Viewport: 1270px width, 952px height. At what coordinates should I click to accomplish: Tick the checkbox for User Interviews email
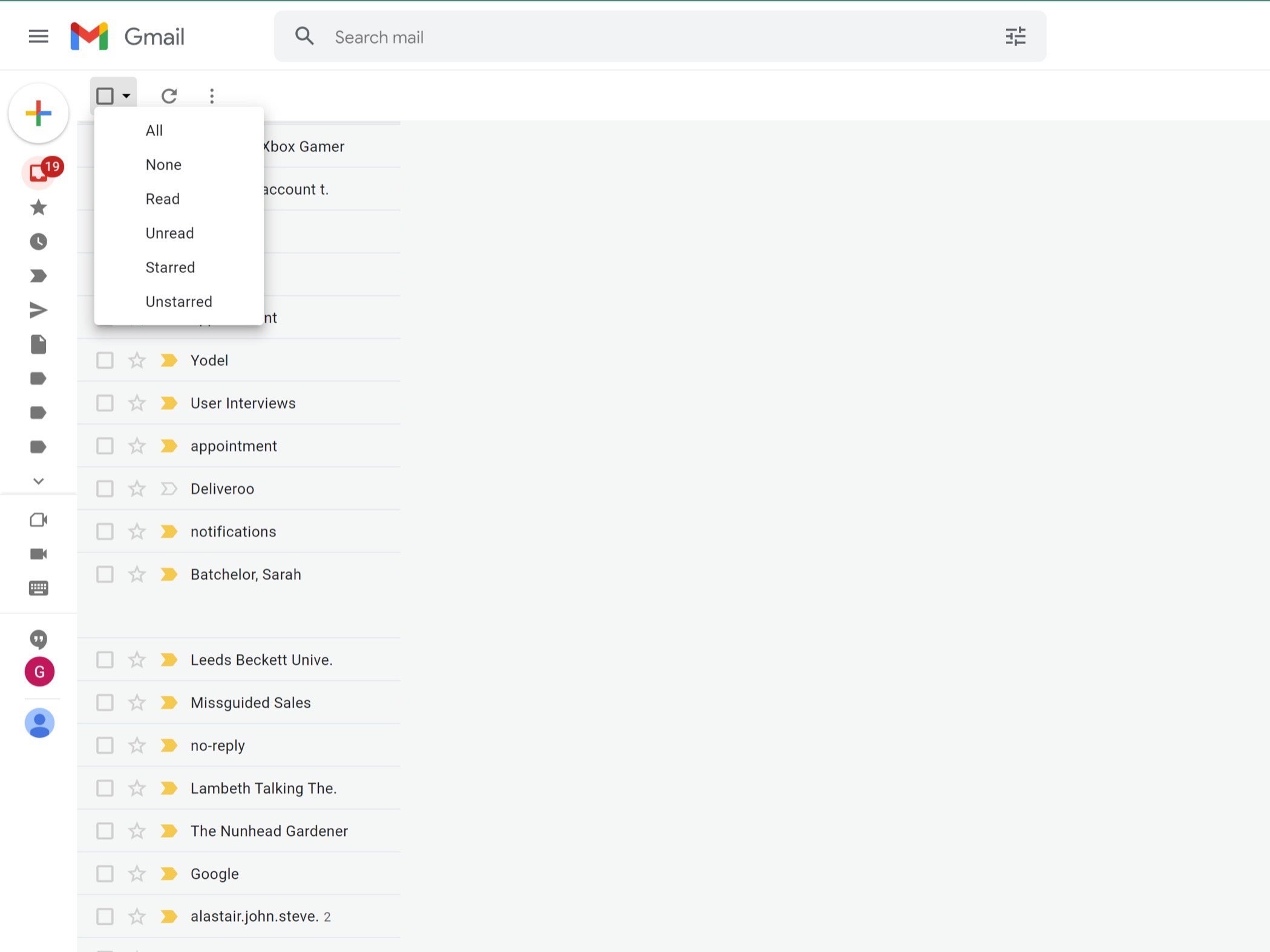[105, 403]
